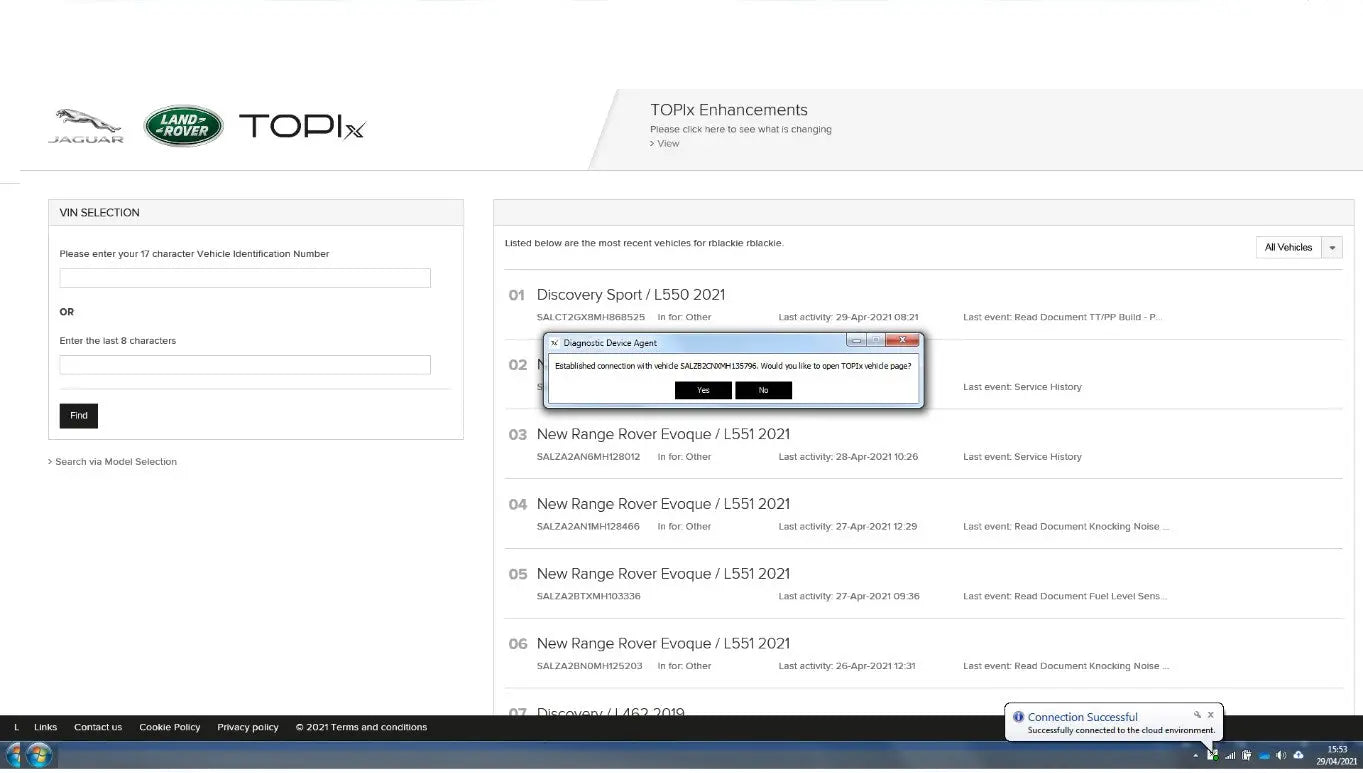Open Discovery Sport / L550 2021 vehicle
Viewport: 1363px width, 773px height.
pyautogui.click(x=630, y=295)
